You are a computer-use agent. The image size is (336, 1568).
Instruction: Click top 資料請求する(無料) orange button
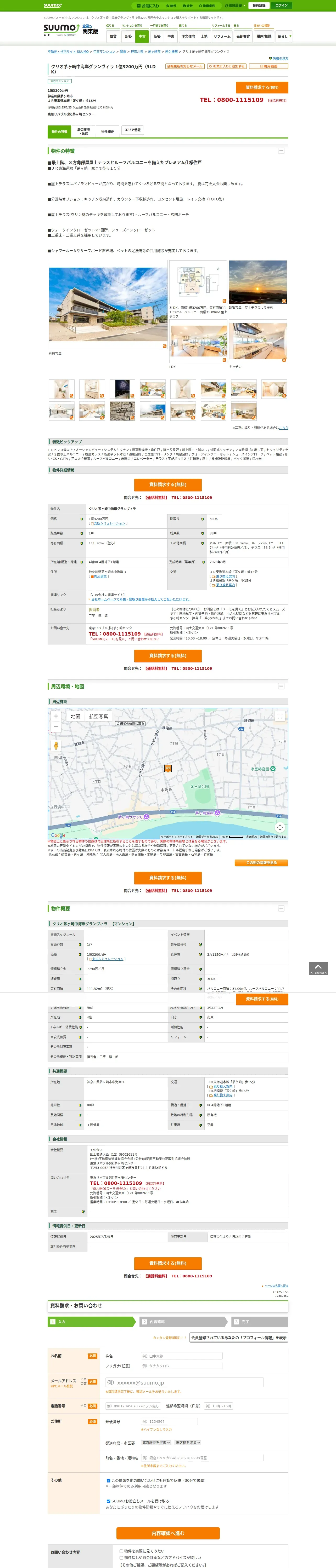coord(262,87)
